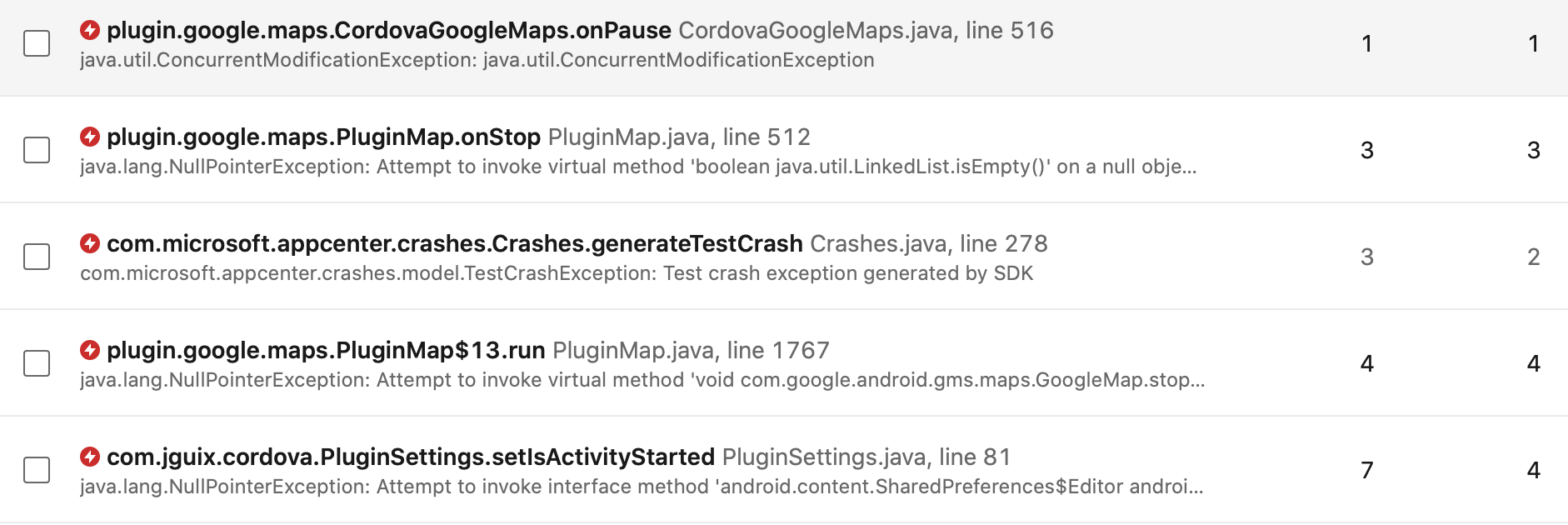Click the red icon next to PluginSettings.setIsActivityStarted
The width and height of the screenshot is (1568, 525).
pyautogui.click(x=92, y=457)
